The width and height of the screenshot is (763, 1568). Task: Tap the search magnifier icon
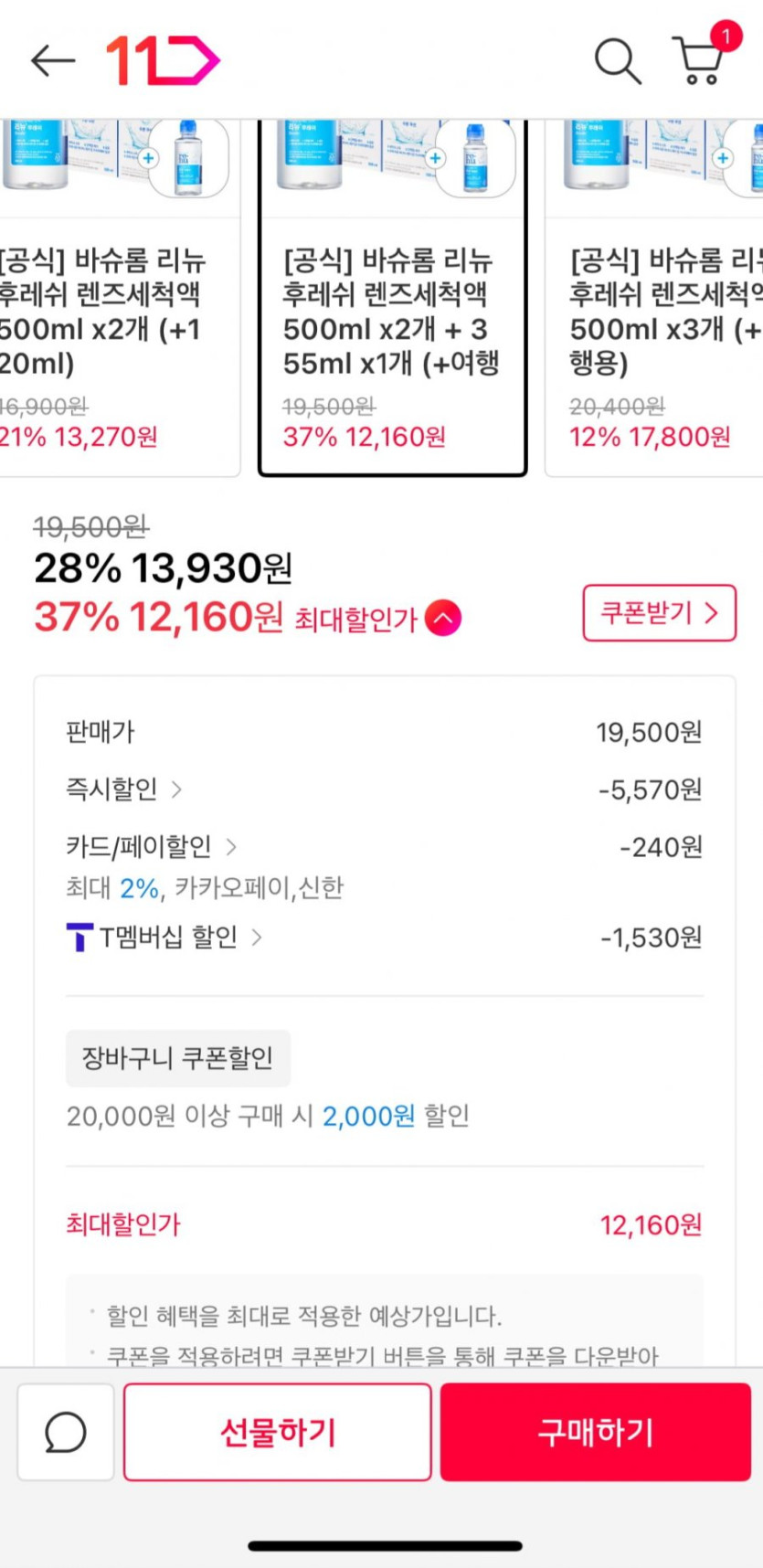tap(618, 61)
